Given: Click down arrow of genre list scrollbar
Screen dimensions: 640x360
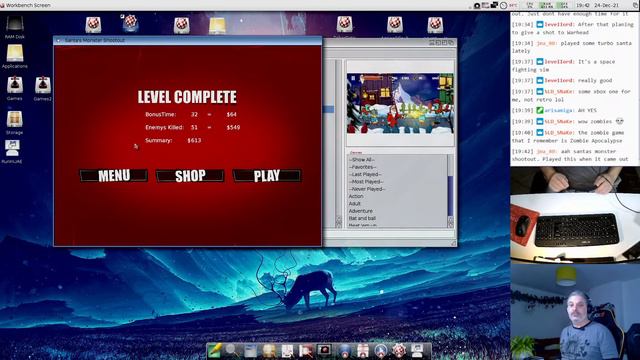Looking at the screenshot, I should point(450,224).
